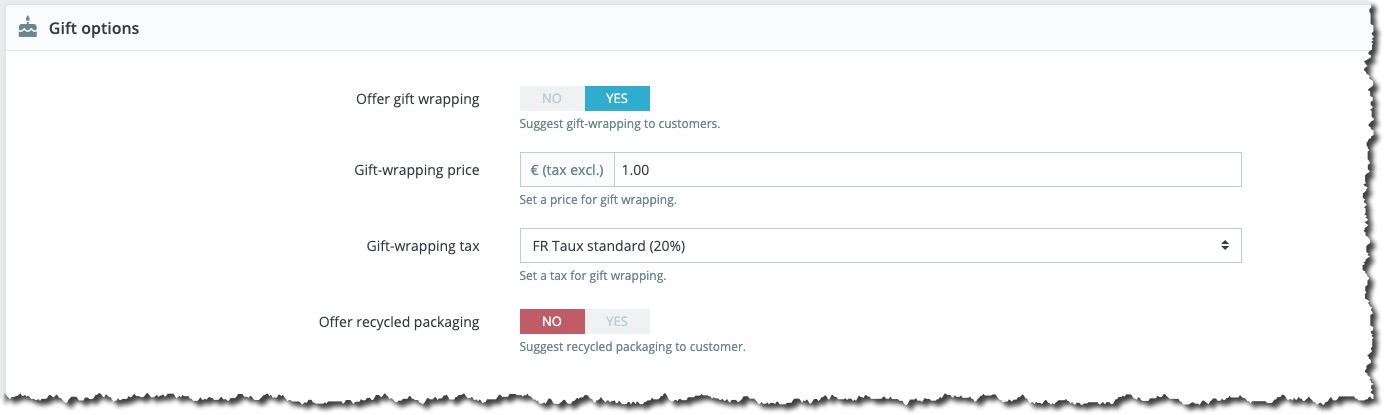1384x415 pixels.
Task: Click the Offer recycled packaging label
Action: coord(399,322)
